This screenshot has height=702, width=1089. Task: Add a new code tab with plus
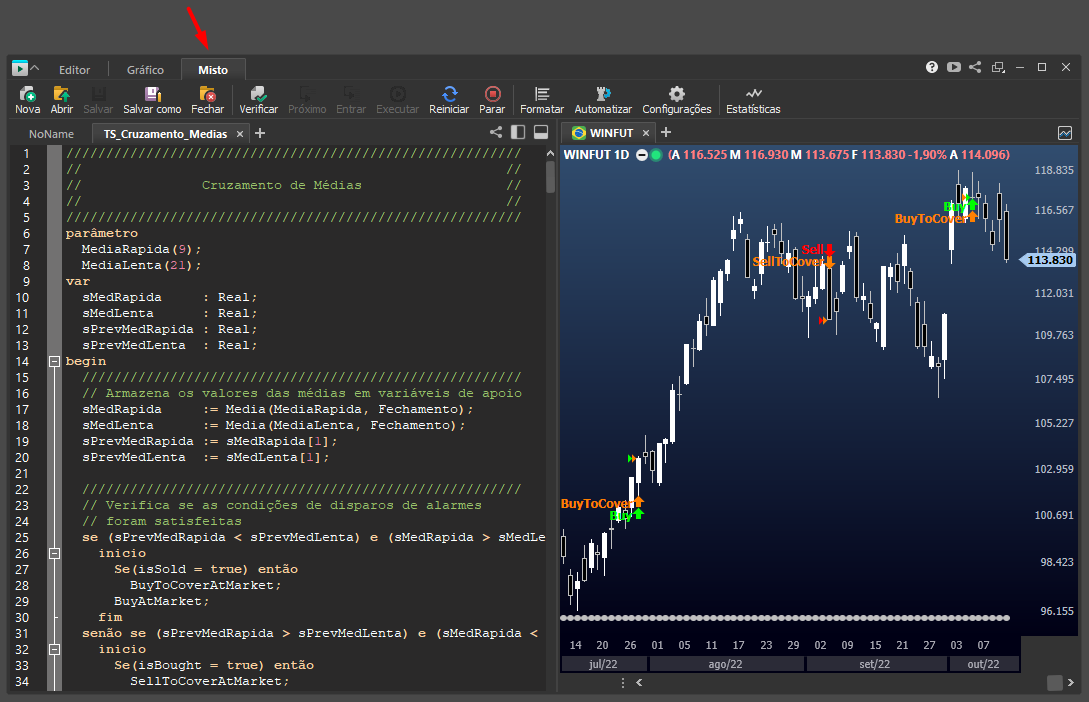coord(260,133)
